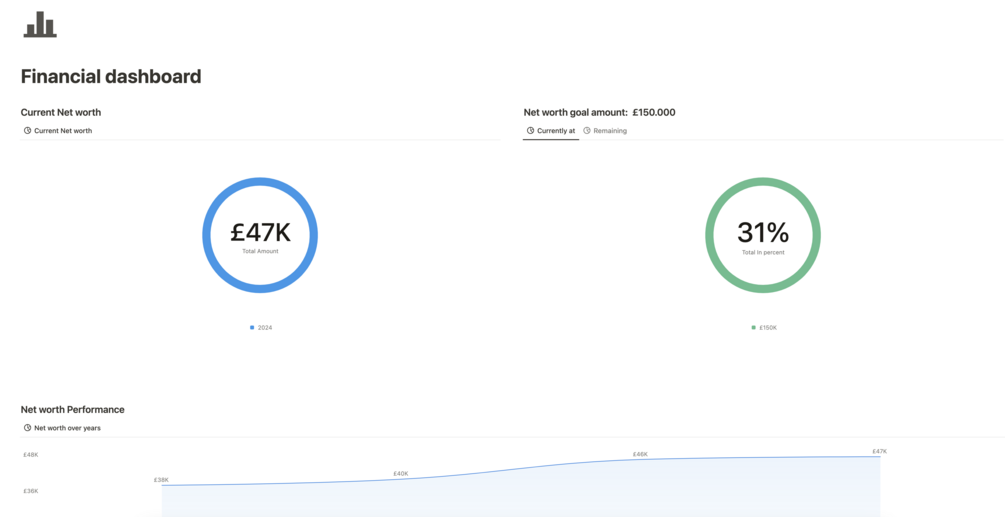This screenshot has height=517, width=1005.
Task: Click the Net worth Performance heading
Action: [x=72, y=409]
